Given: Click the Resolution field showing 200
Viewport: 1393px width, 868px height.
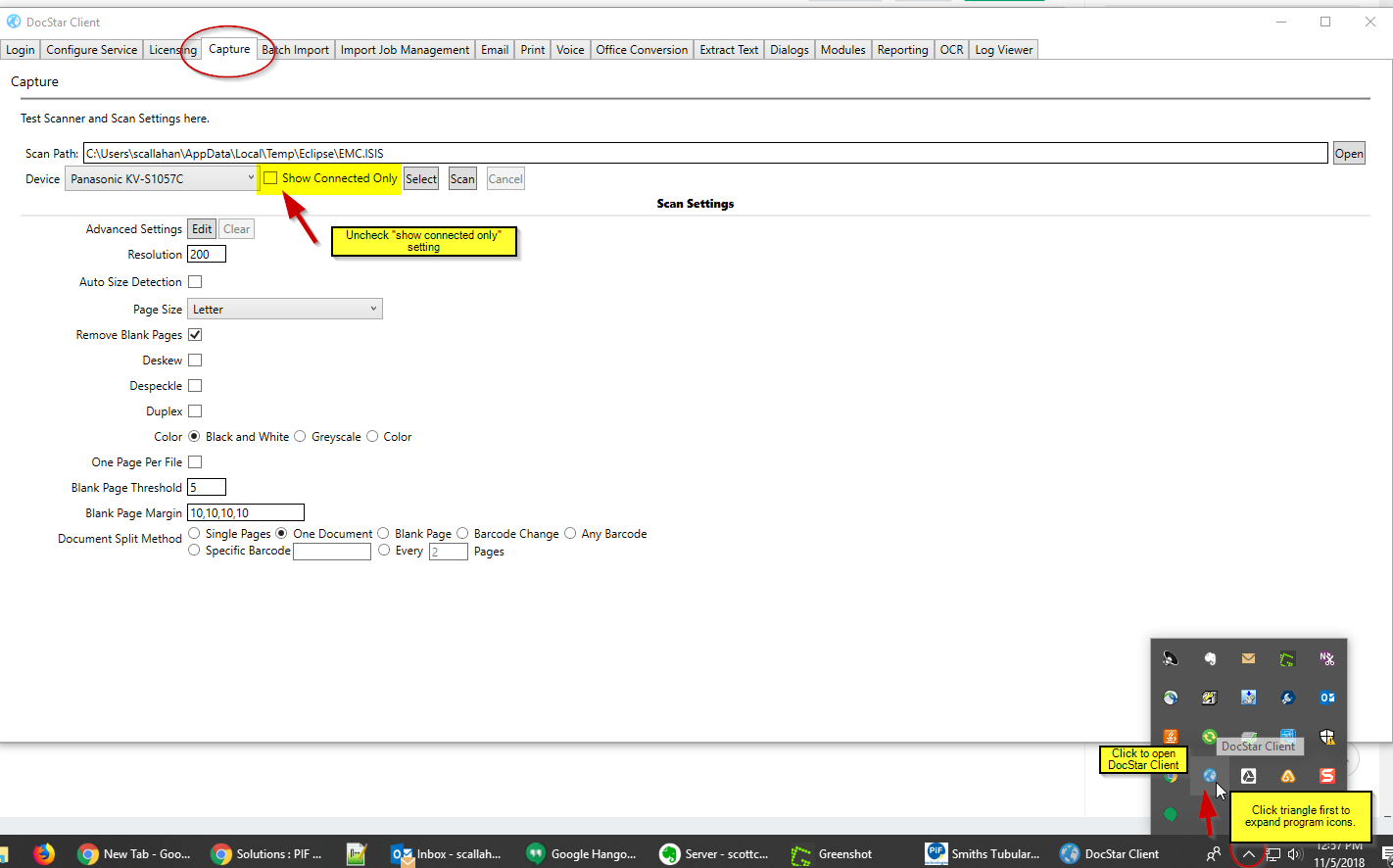Looking at the screenshot, I should 207,255.
